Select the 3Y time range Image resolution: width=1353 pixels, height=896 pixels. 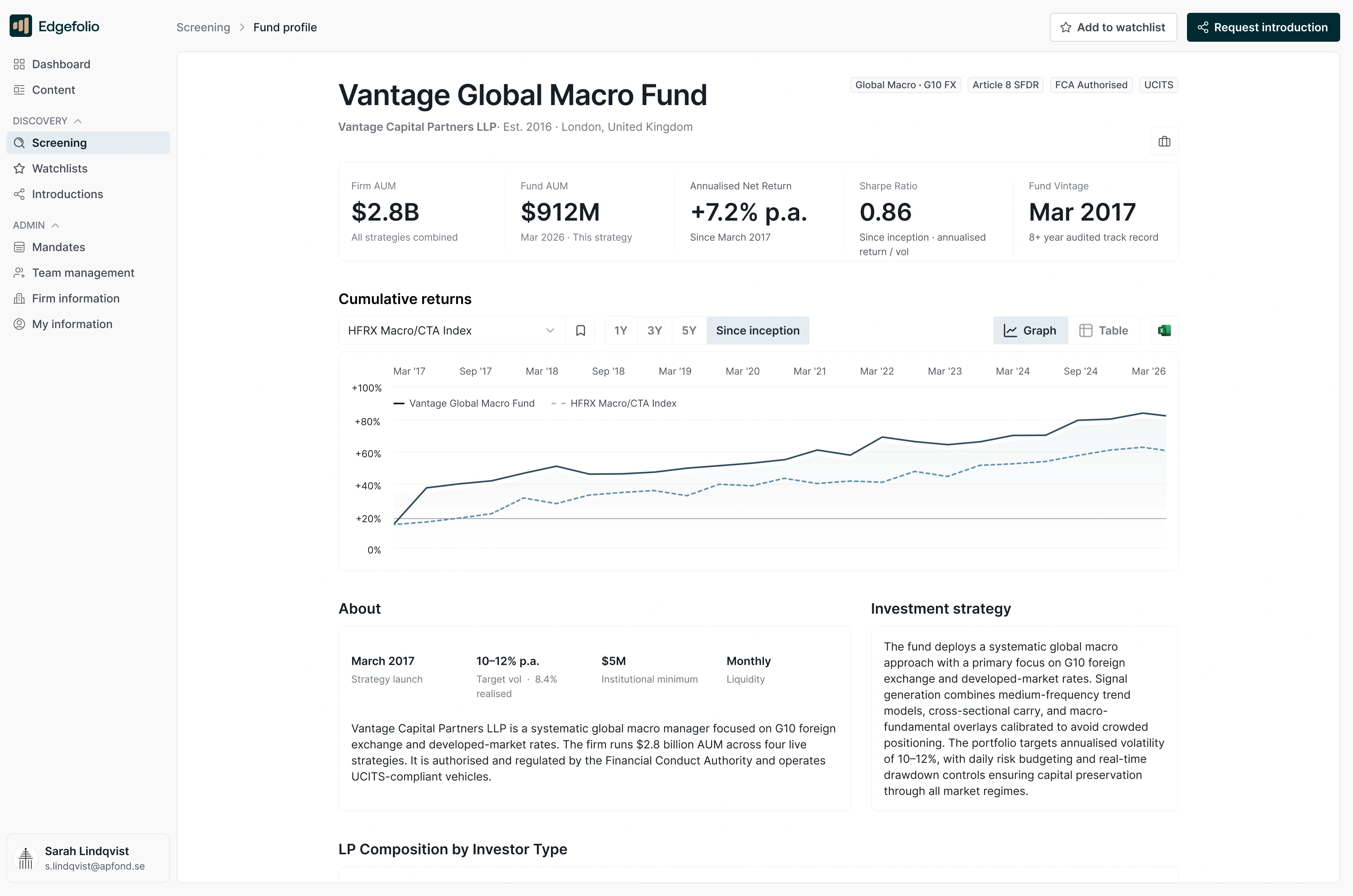(x=655, y=330)
